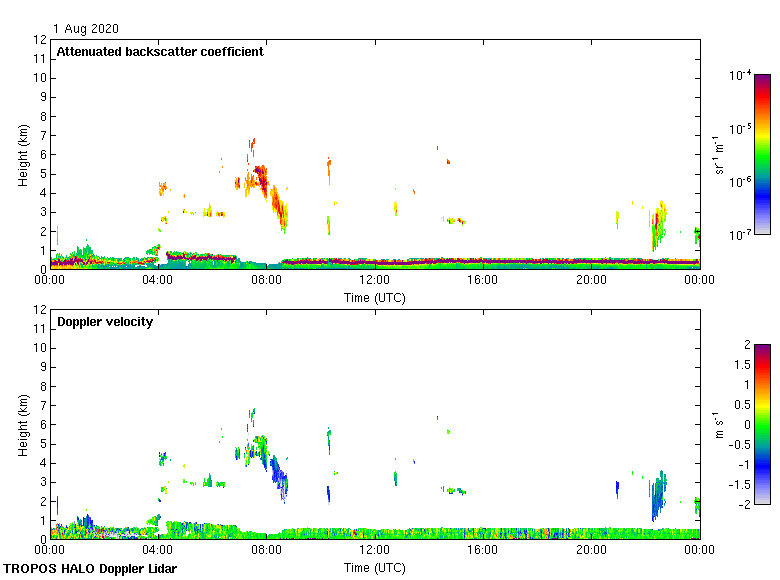This screenshot has width=780, height=580.
Task: Click the backscatter coefficient color bar
Action: point(762,154)
